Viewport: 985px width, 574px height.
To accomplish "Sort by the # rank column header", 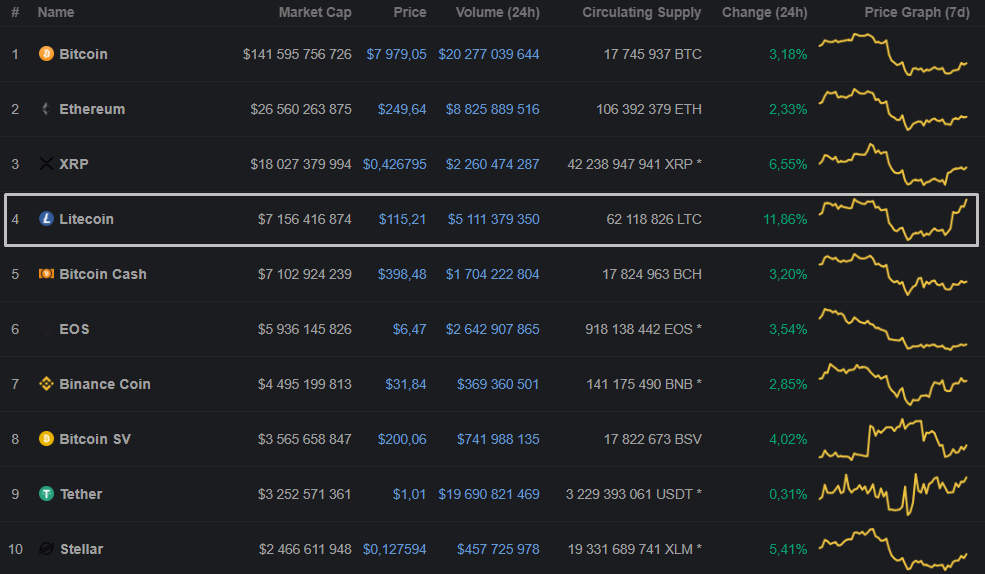I will coord(15,12).
